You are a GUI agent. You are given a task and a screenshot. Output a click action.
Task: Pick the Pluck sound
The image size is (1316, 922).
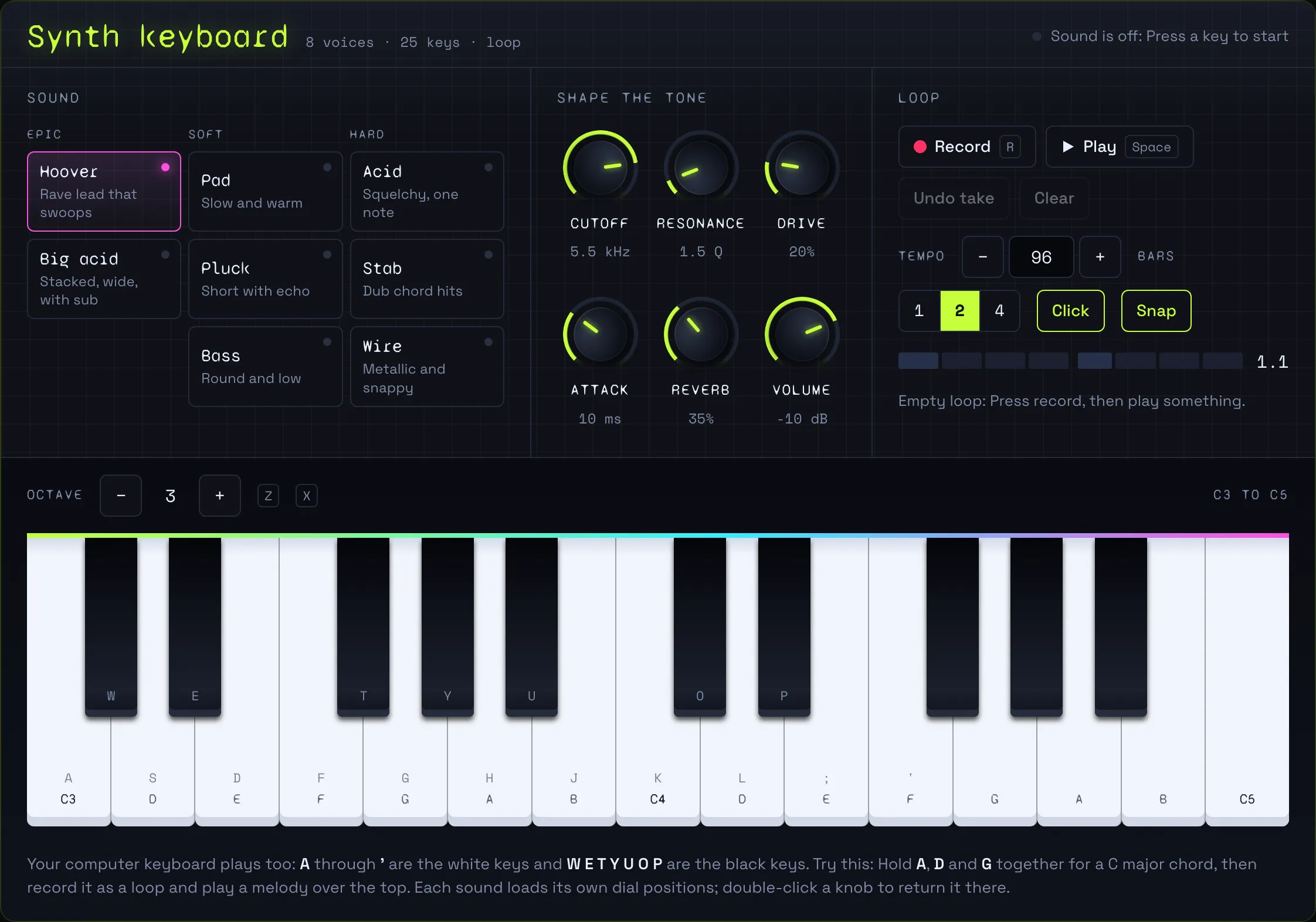pos(265,279)
